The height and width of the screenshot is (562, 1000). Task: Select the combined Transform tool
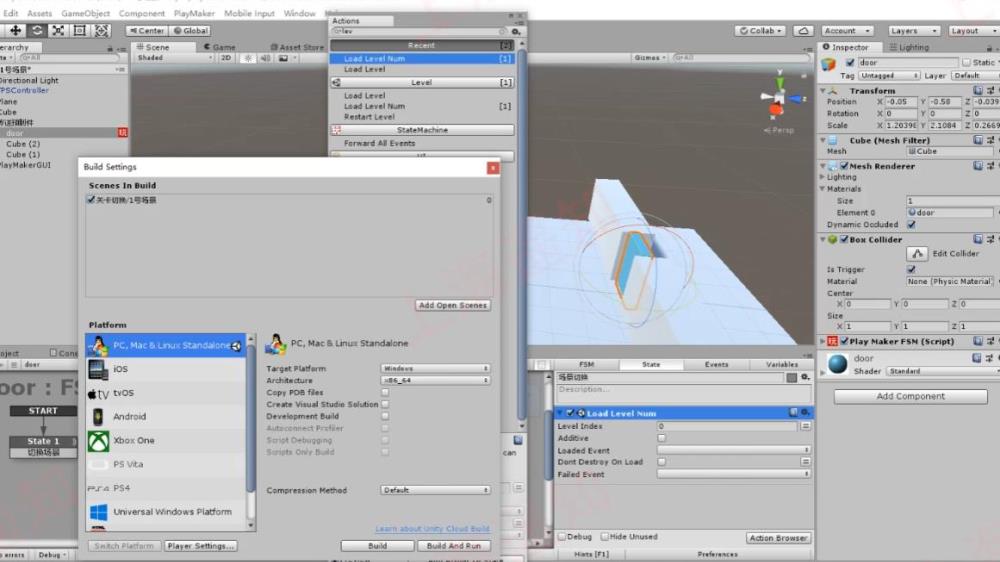click(x=101, y=30)
